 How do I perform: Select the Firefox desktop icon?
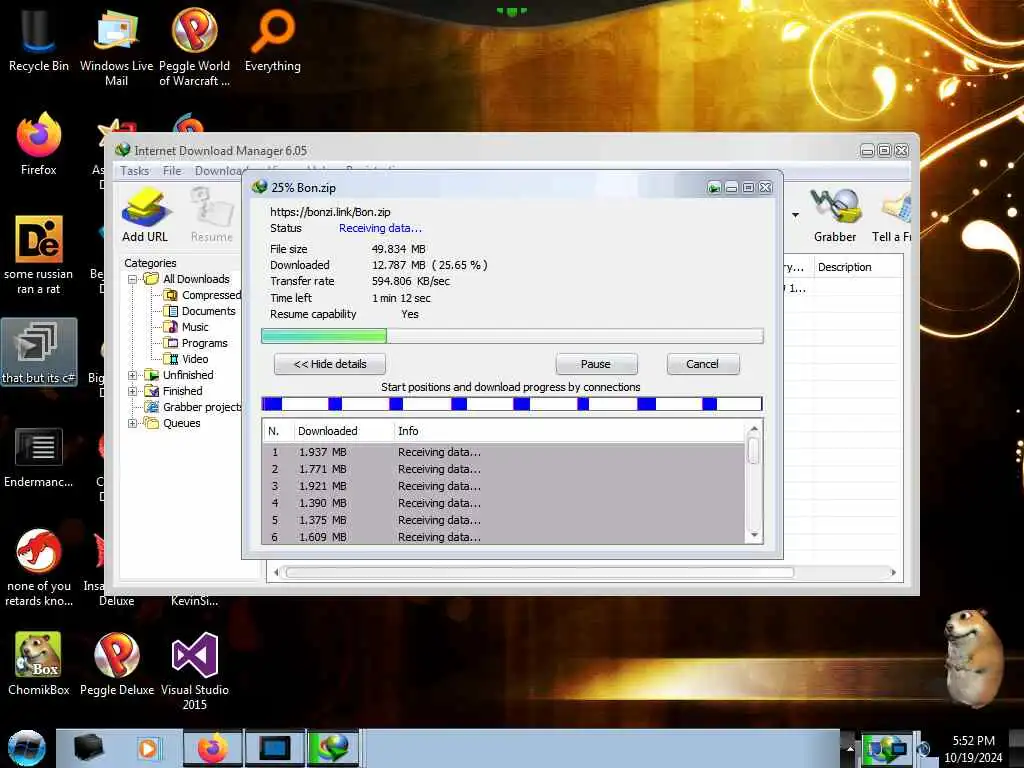pyautogui.click(x=39, y=144)
